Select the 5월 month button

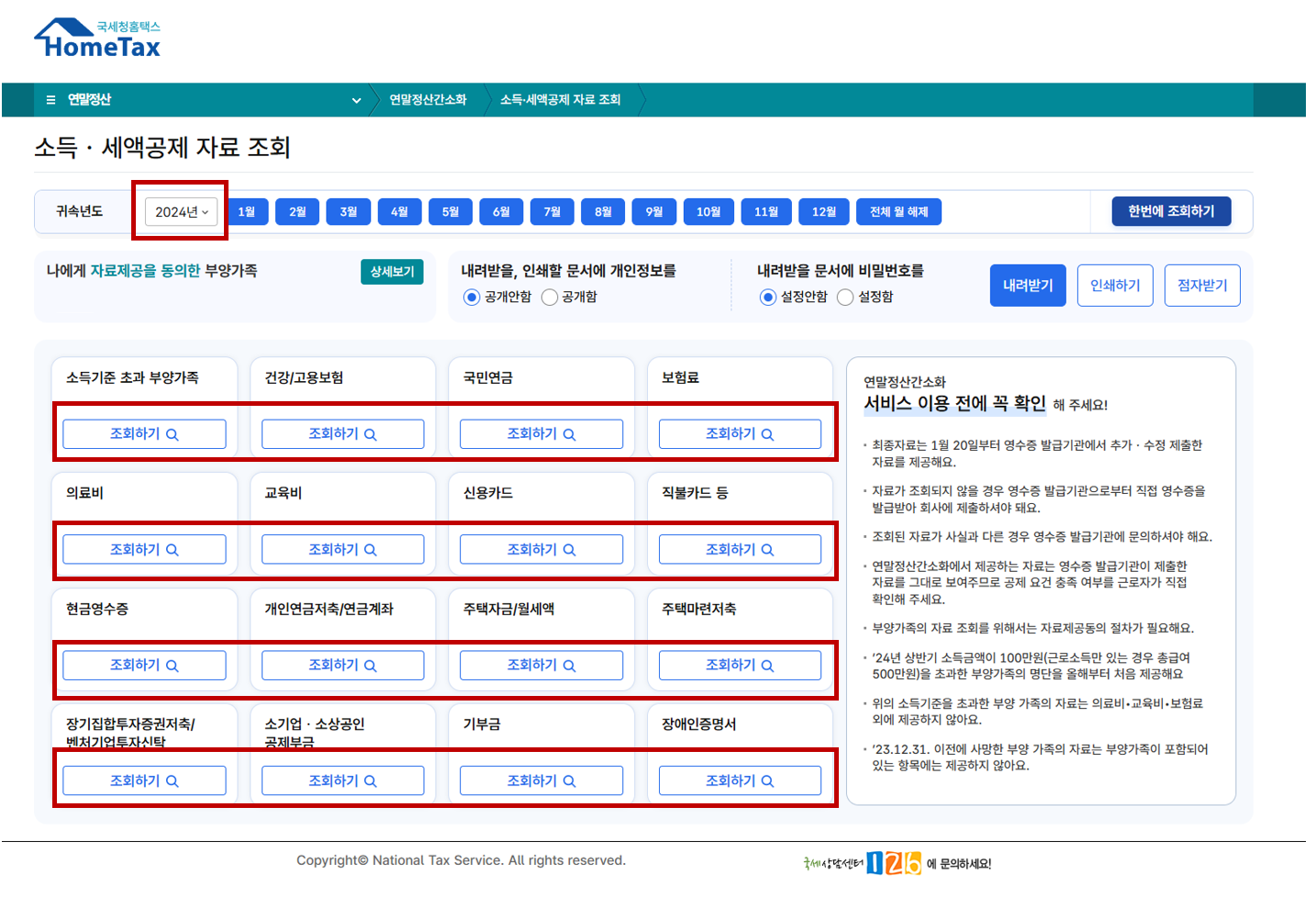[451, 212]
